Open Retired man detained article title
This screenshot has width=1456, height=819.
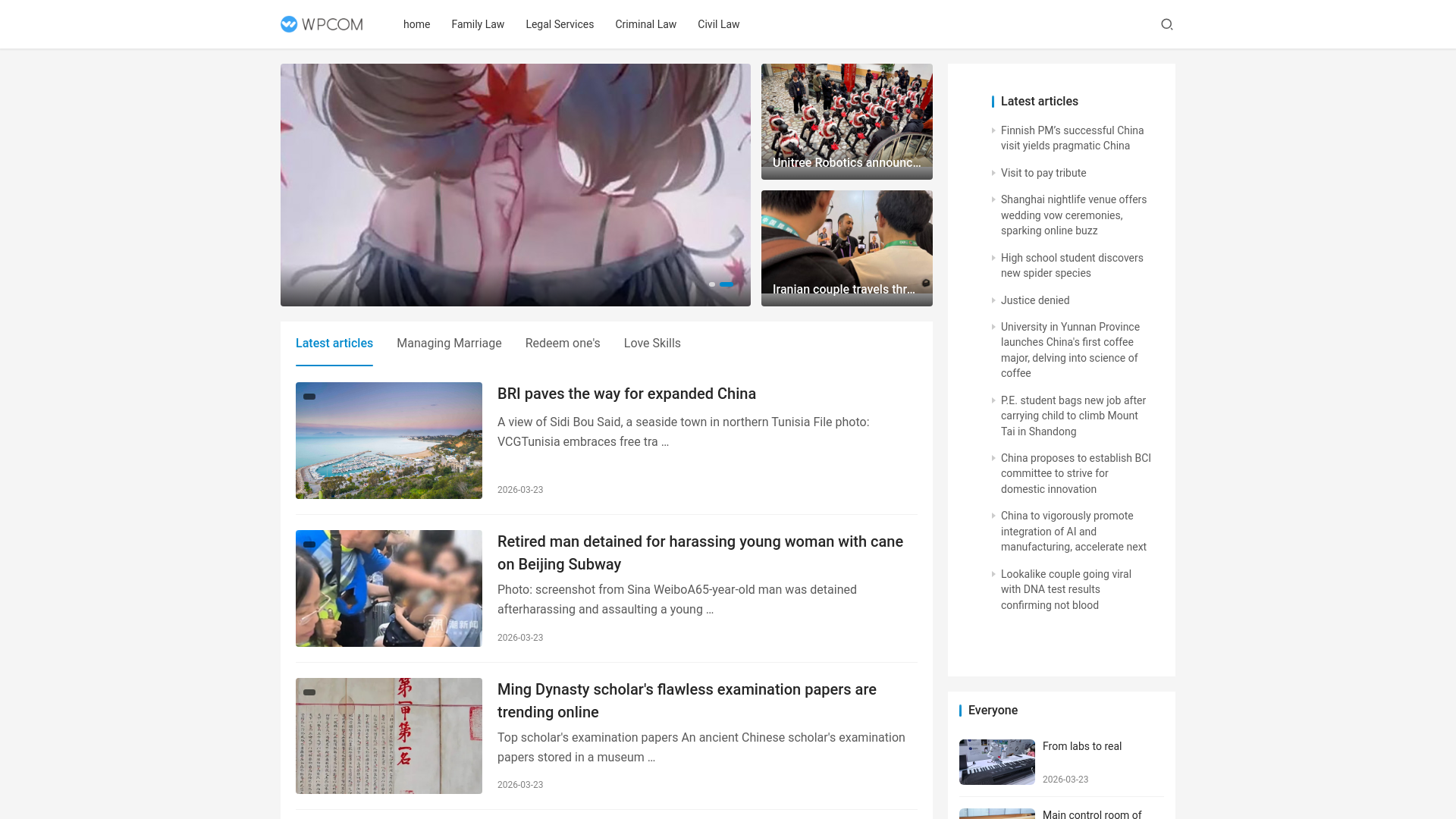coord(700,553)
